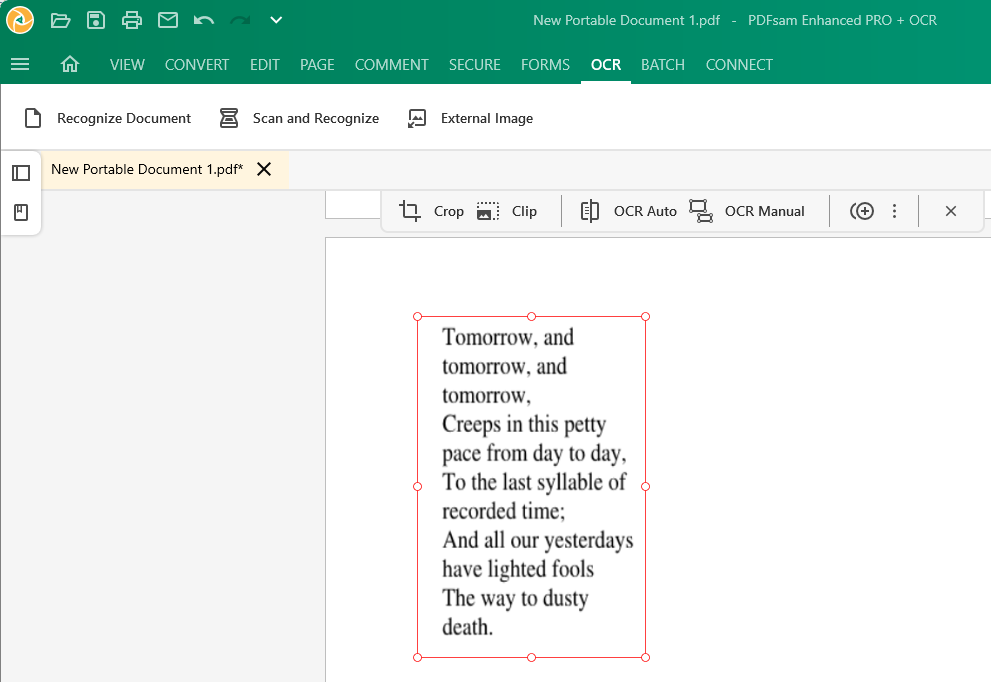Viewport: 991px width, 682px height.
Task: Open the three-dot more options menu
Action: pyautogui.click(x=894, y=211)
